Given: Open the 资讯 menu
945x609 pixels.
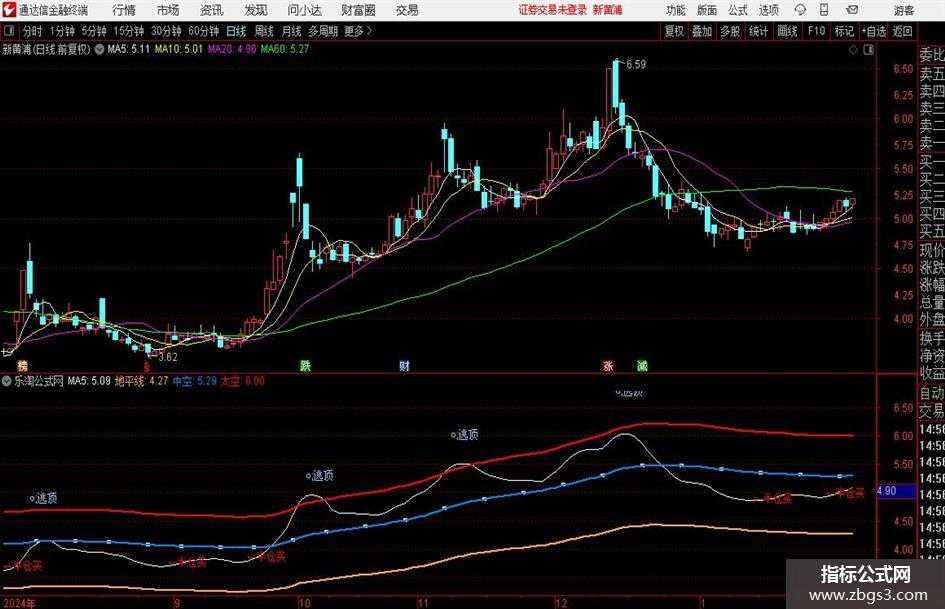Looking at the screenshot, I should click(212, 10).
